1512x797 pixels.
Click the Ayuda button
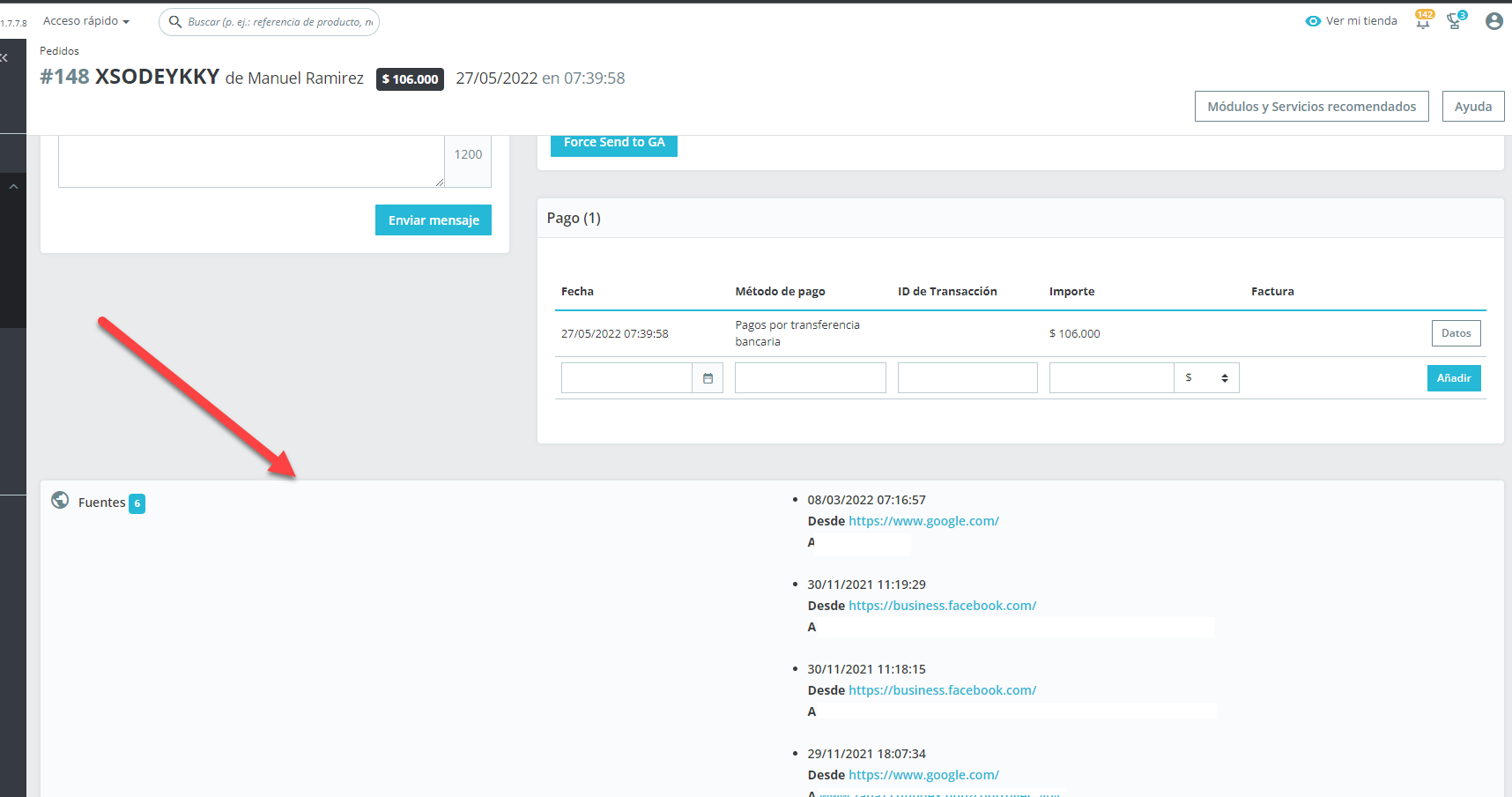[1472, 106]
